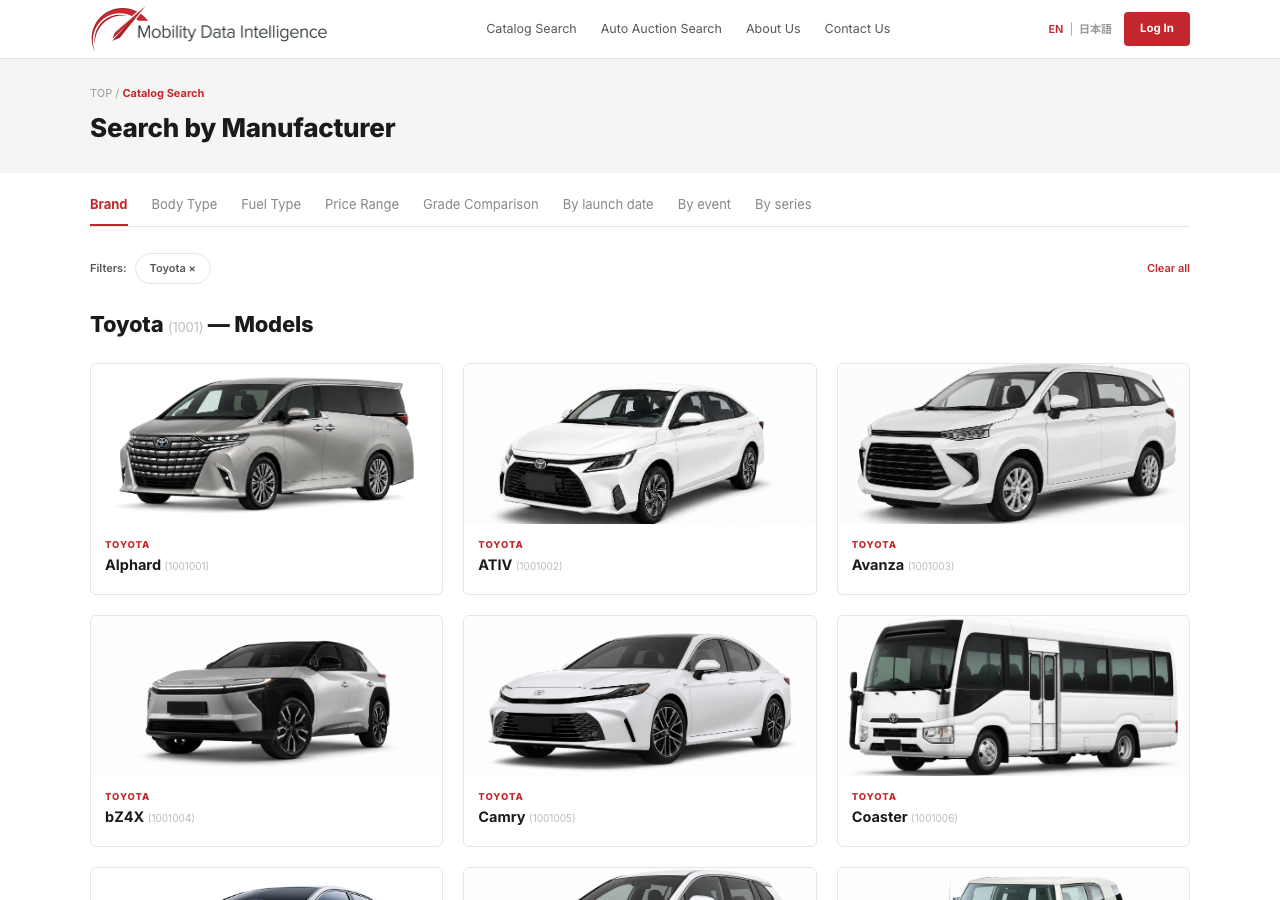Click model code (1001001)
This screenshot has height=900, width=1280.
187,566
